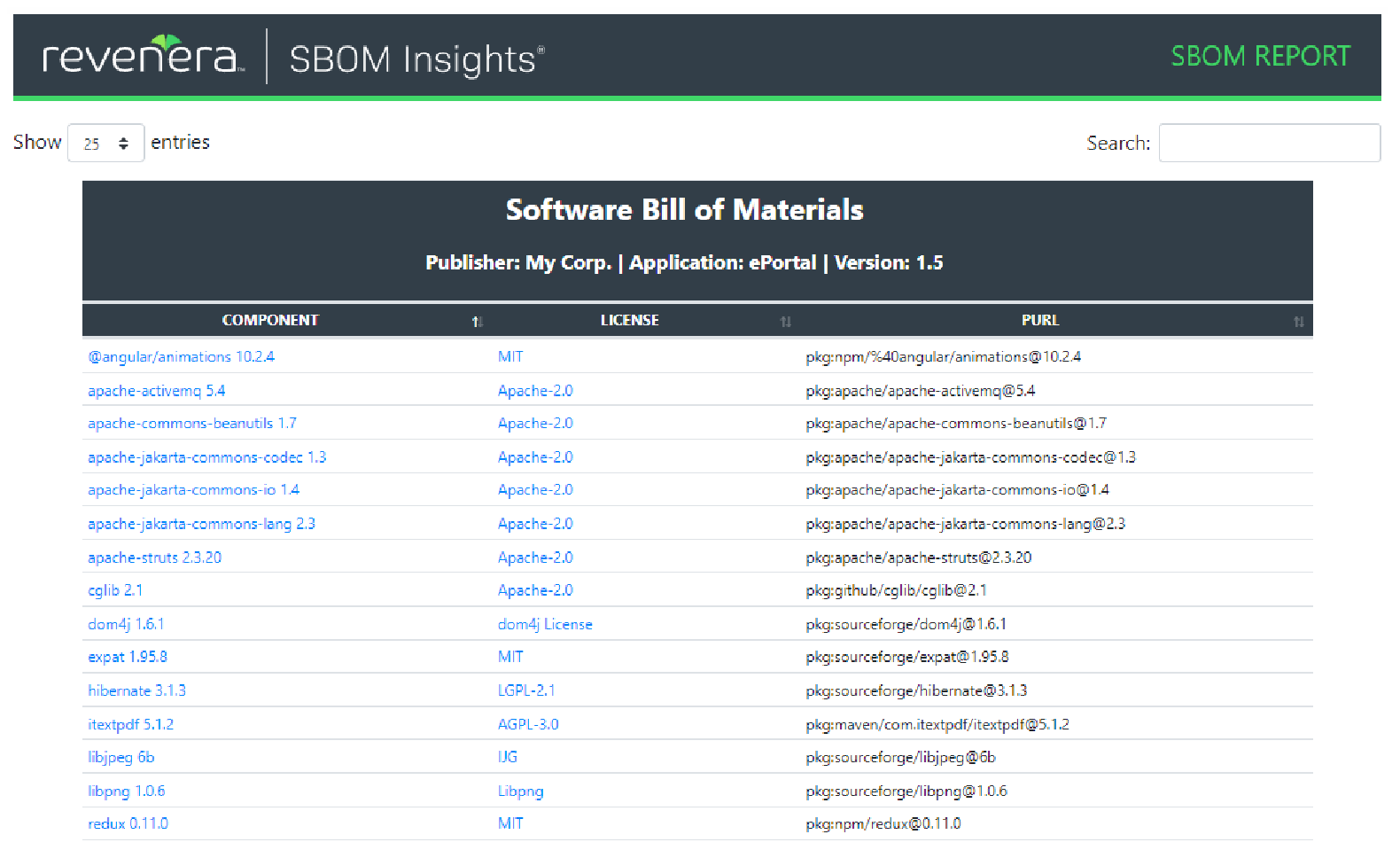The width and height of the screenshot is (1400, 850).
Task: Open the hibernate 3.1.3 component link
Action: tap(136, 690)
